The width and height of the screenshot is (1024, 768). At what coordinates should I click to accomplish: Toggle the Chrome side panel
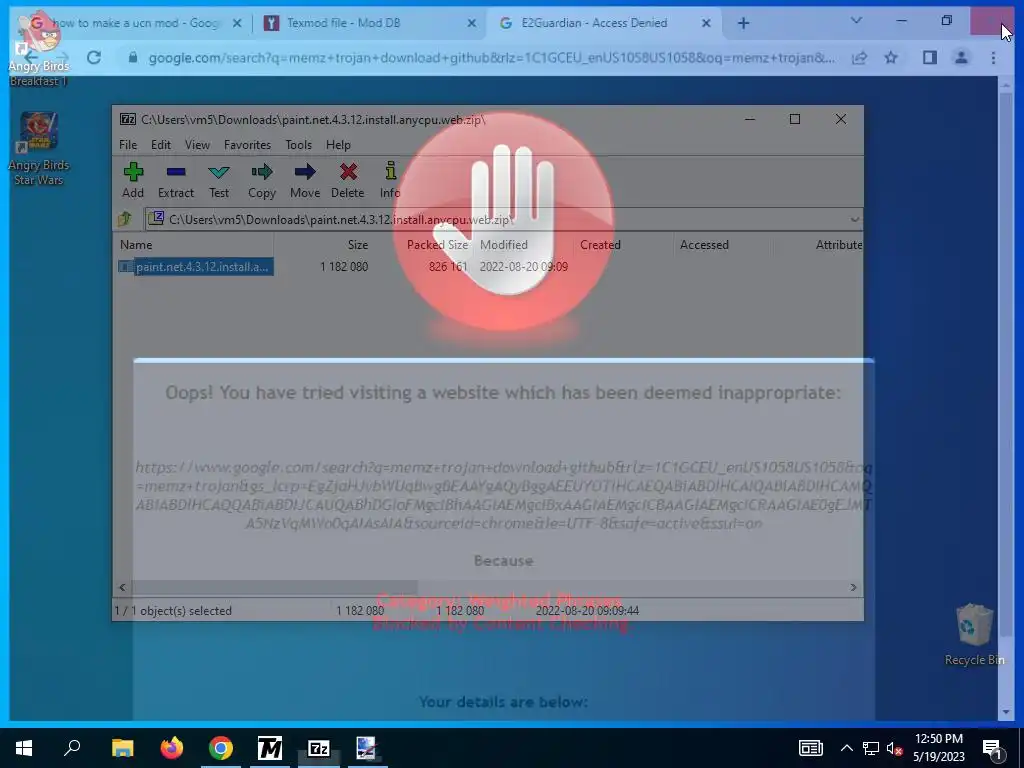pyautogui.click(x=930, y=58)
